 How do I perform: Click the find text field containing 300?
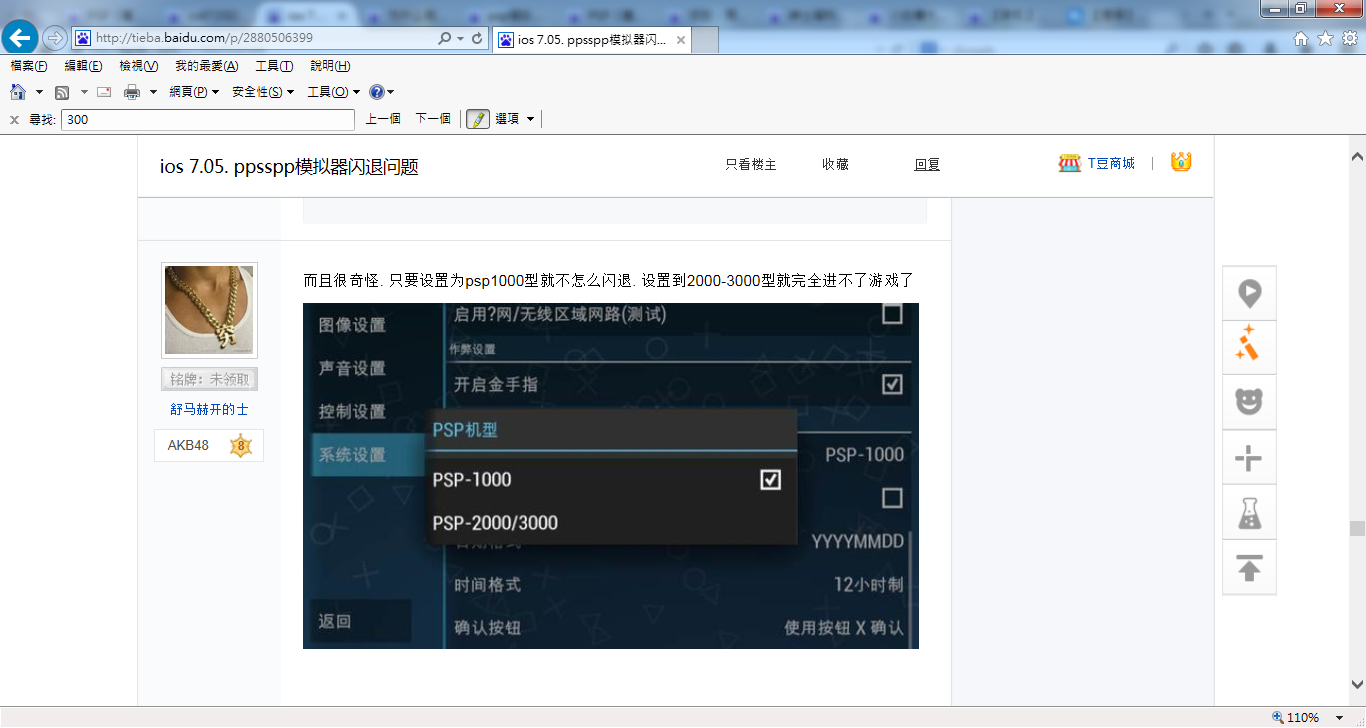coord(207,120)
